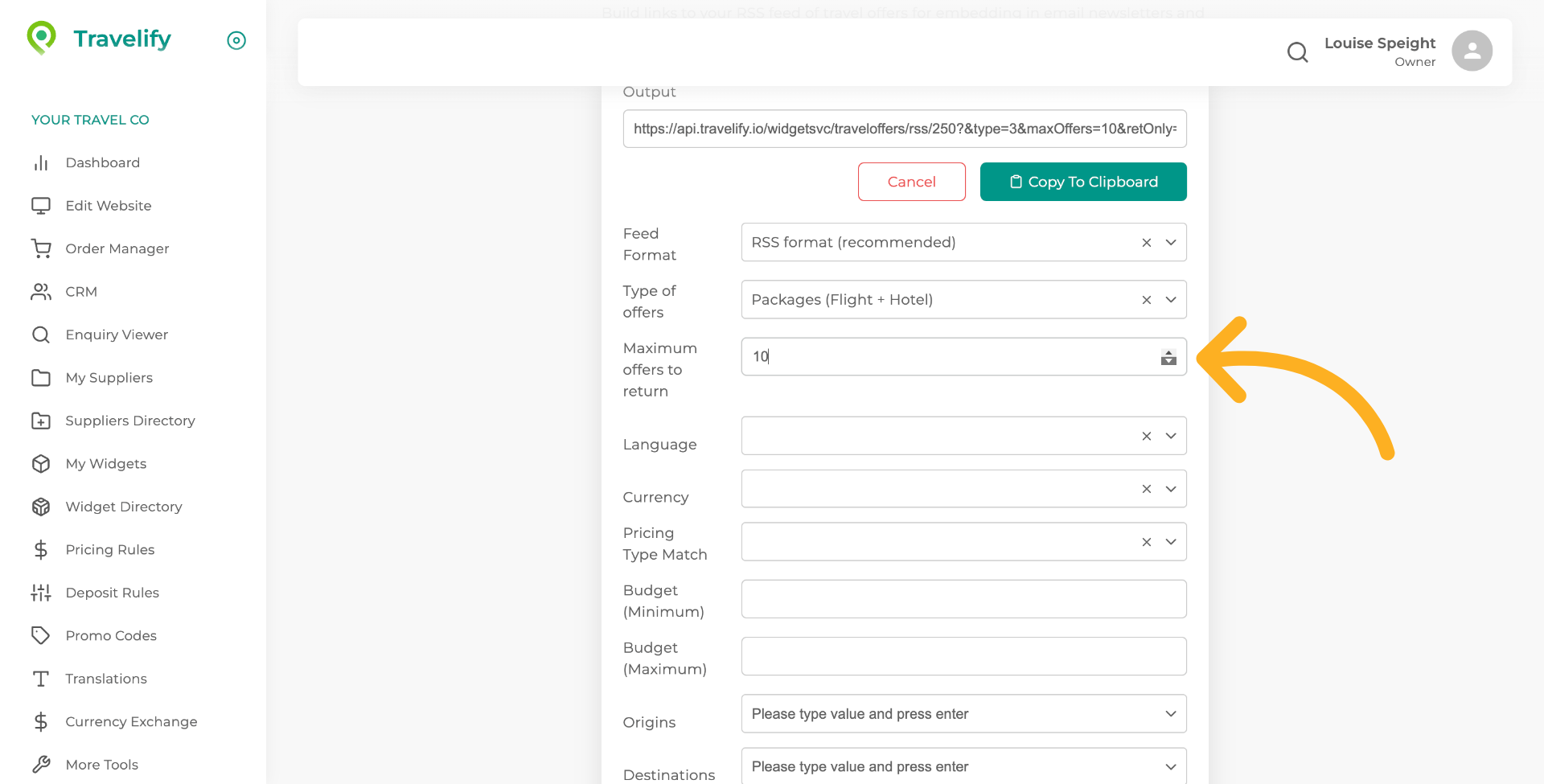Image resolution: width=1544 pixels, height=784 pixels.
Task: Open the user profile avatar
Action: [1472, 51]
